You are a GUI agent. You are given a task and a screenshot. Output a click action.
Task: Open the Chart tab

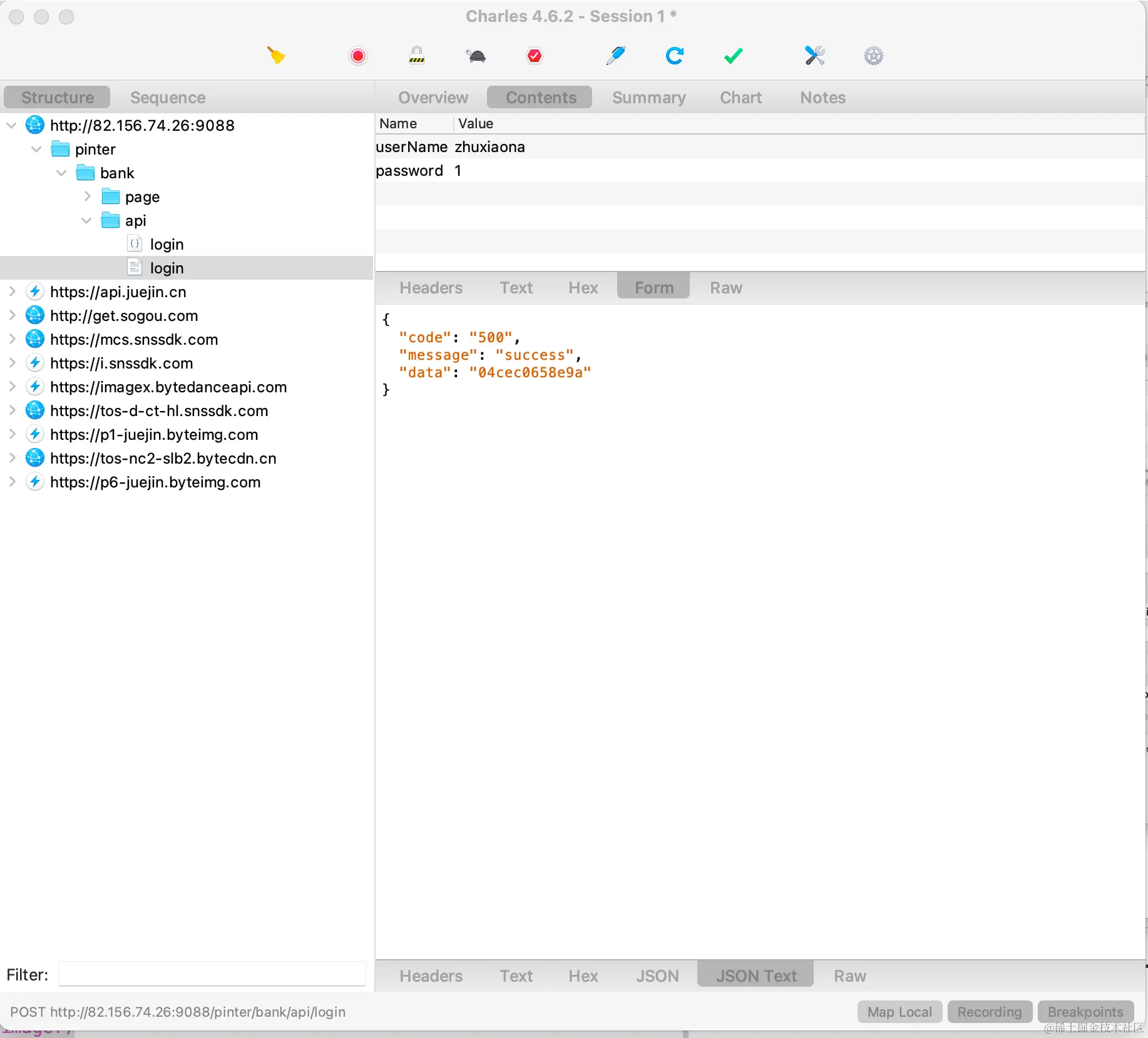tap(741, 97)
